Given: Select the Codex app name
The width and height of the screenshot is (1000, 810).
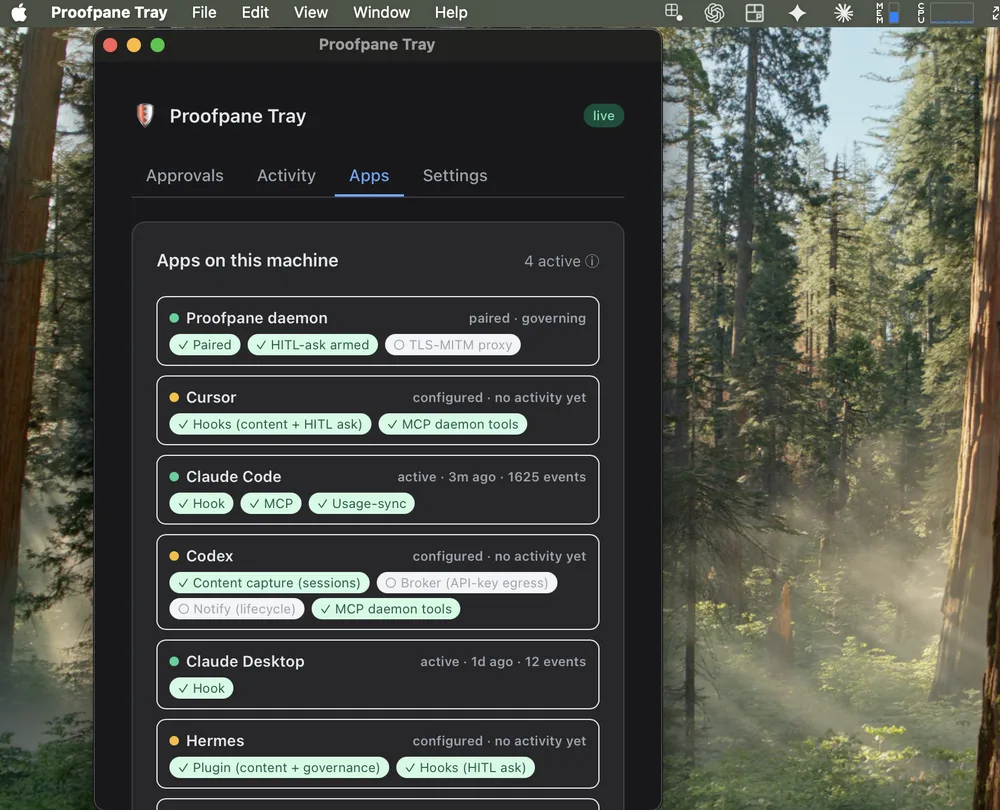Looking at the screenshot, I should [209, 556].
